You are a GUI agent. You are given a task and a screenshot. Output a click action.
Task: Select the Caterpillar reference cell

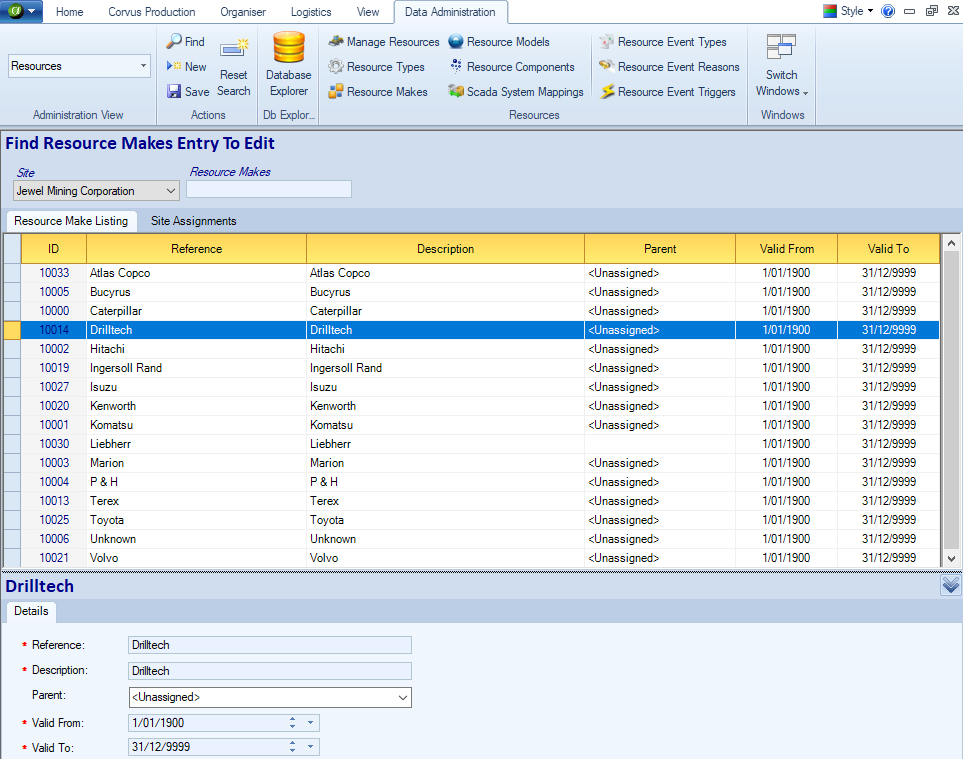tap(197, 311)
